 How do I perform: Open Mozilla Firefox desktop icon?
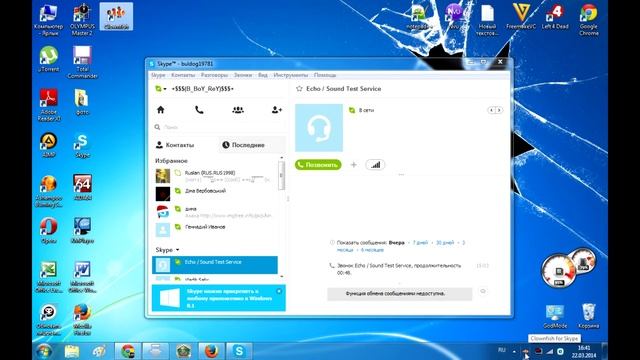coord(82,320)
